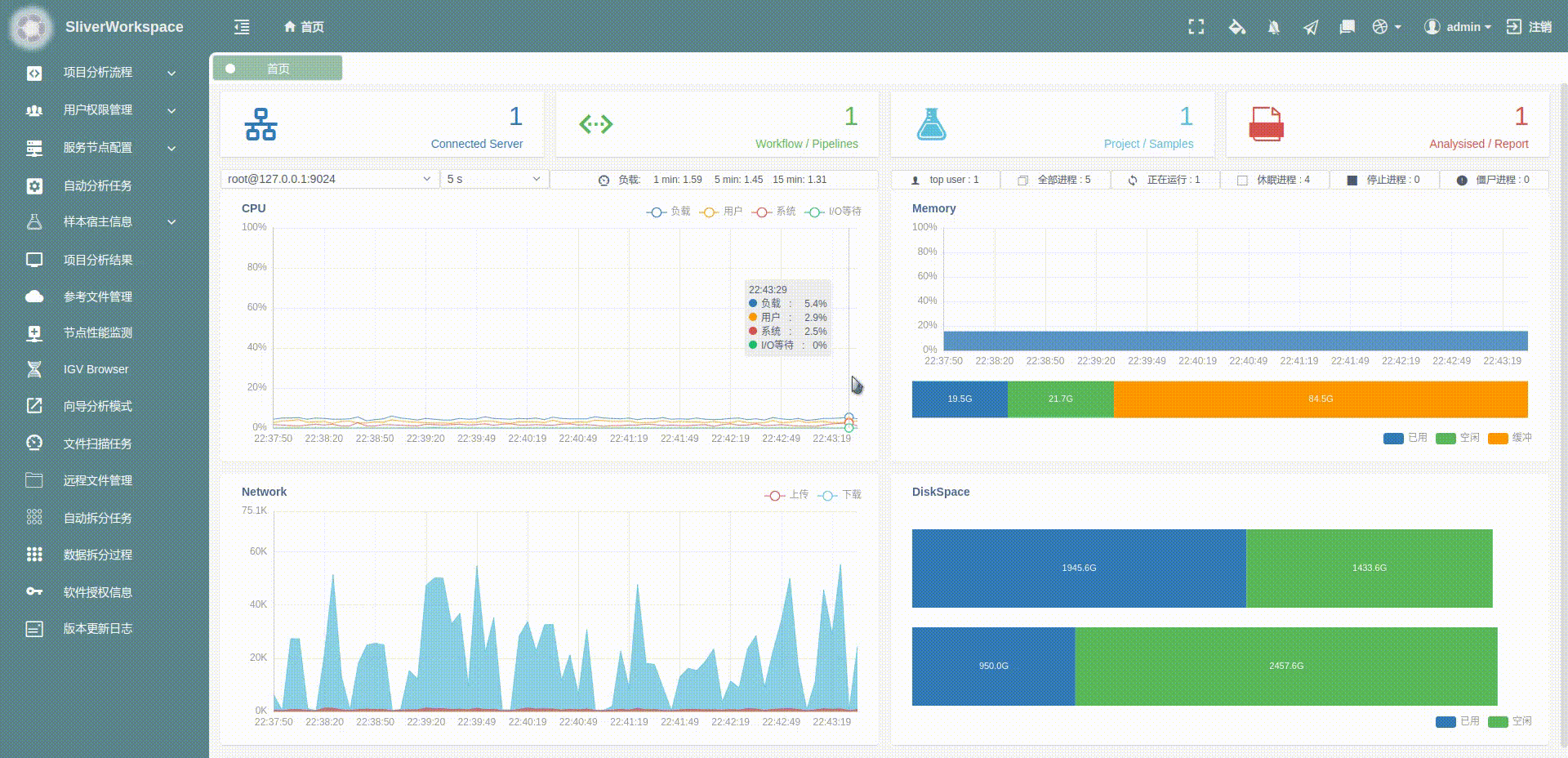Viewport: 1568px width, 758px height.
Task: Click the home icon next to 首页
Action: pos(289,27)
